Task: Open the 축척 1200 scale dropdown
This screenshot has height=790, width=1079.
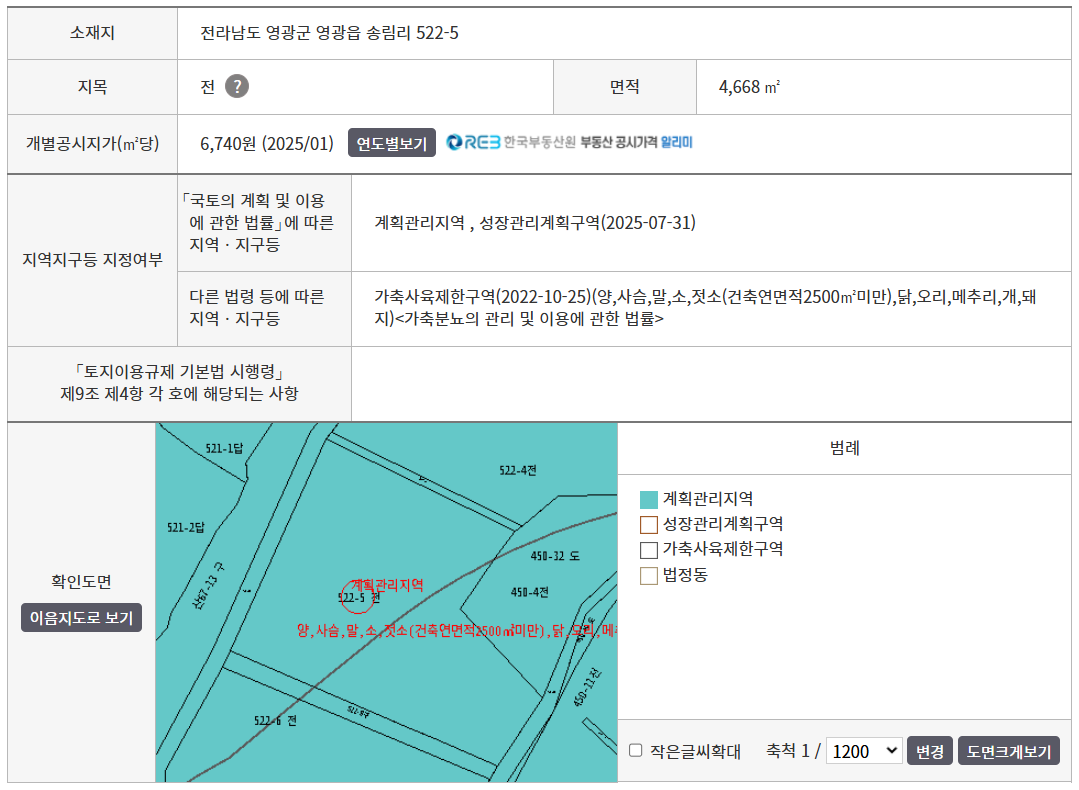Action: click(x=864, y=751)
